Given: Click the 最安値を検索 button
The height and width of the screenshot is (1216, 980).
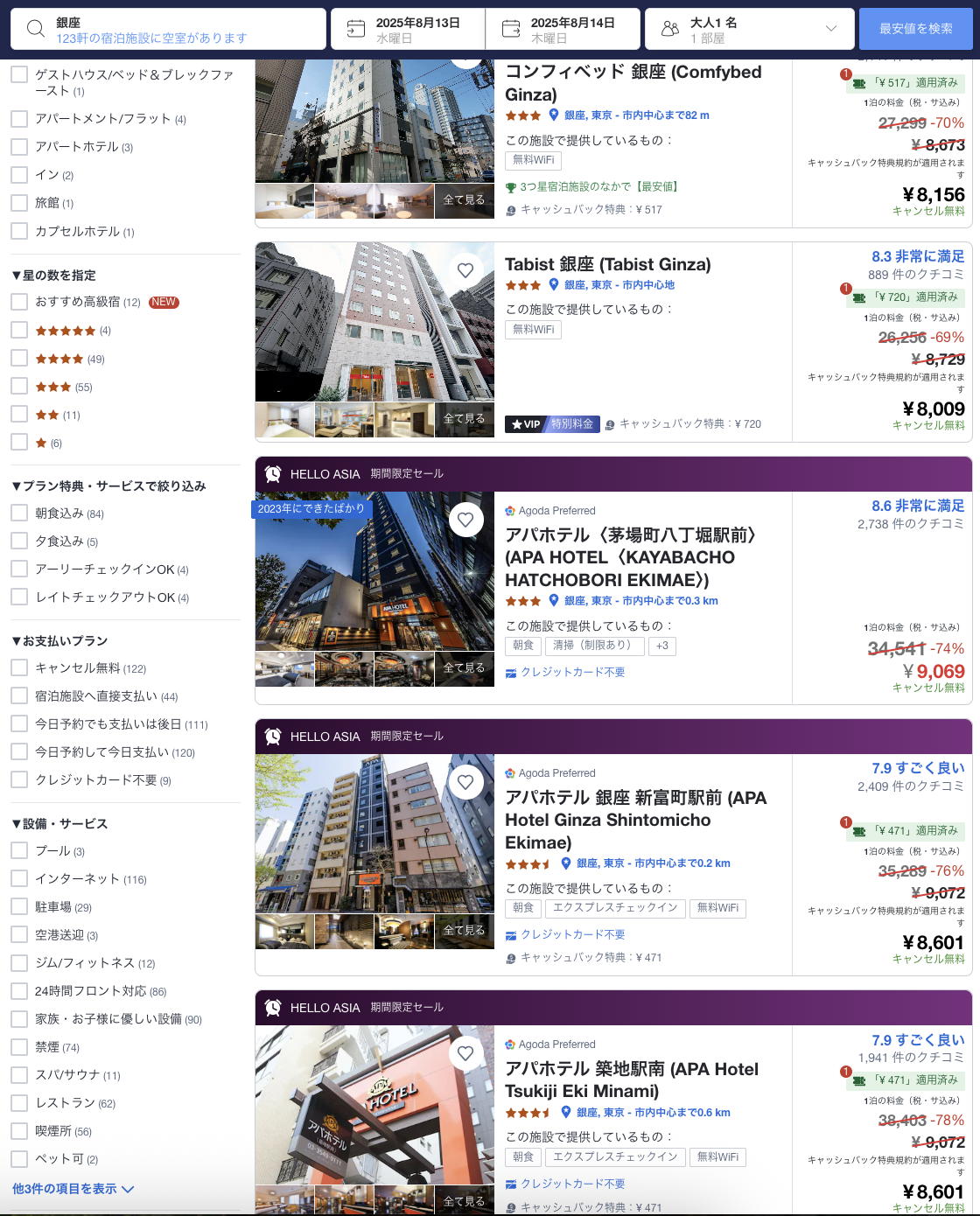Looking at the screenshot, I should tap(916, 29).
